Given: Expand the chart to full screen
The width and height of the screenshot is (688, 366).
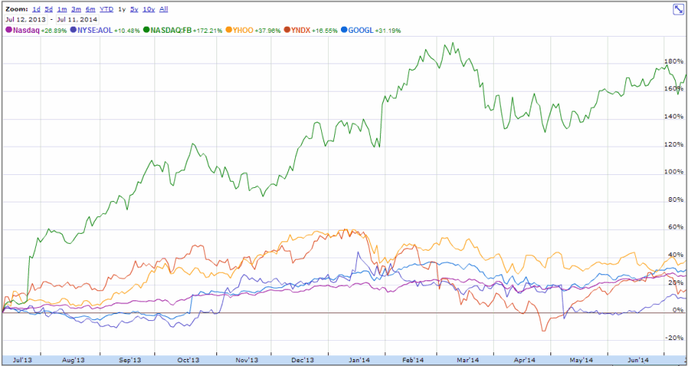Looking at the screenshot, I should (x=679, y=9).
